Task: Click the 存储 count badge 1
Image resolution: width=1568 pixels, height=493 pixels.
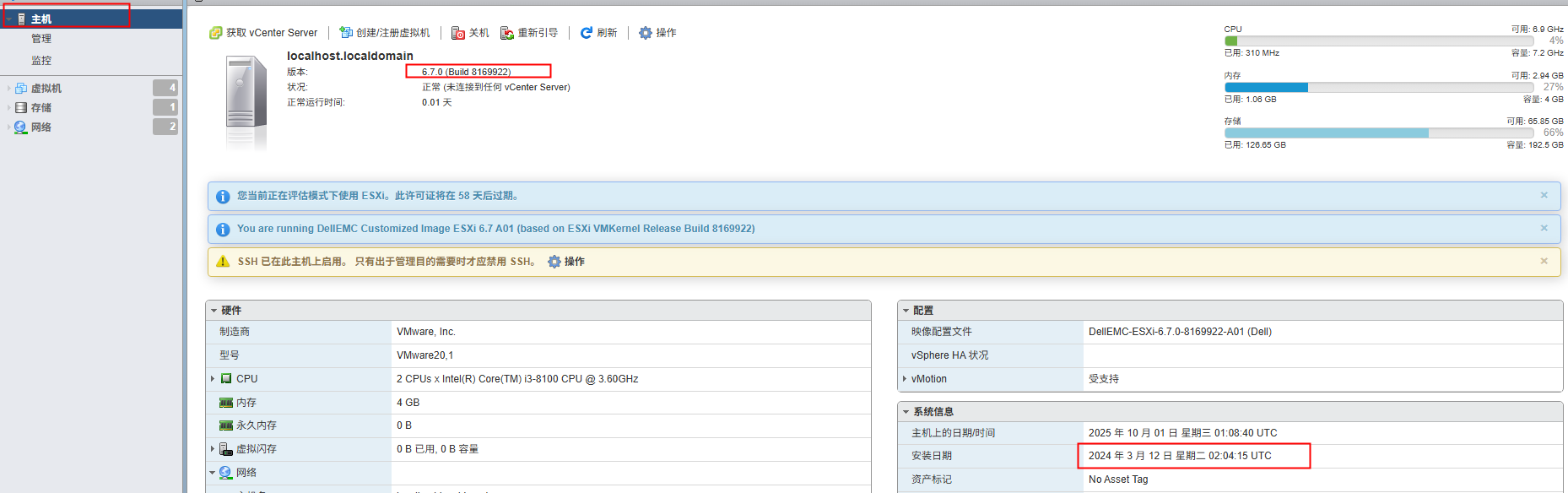Action: click(x=165, y=107)
